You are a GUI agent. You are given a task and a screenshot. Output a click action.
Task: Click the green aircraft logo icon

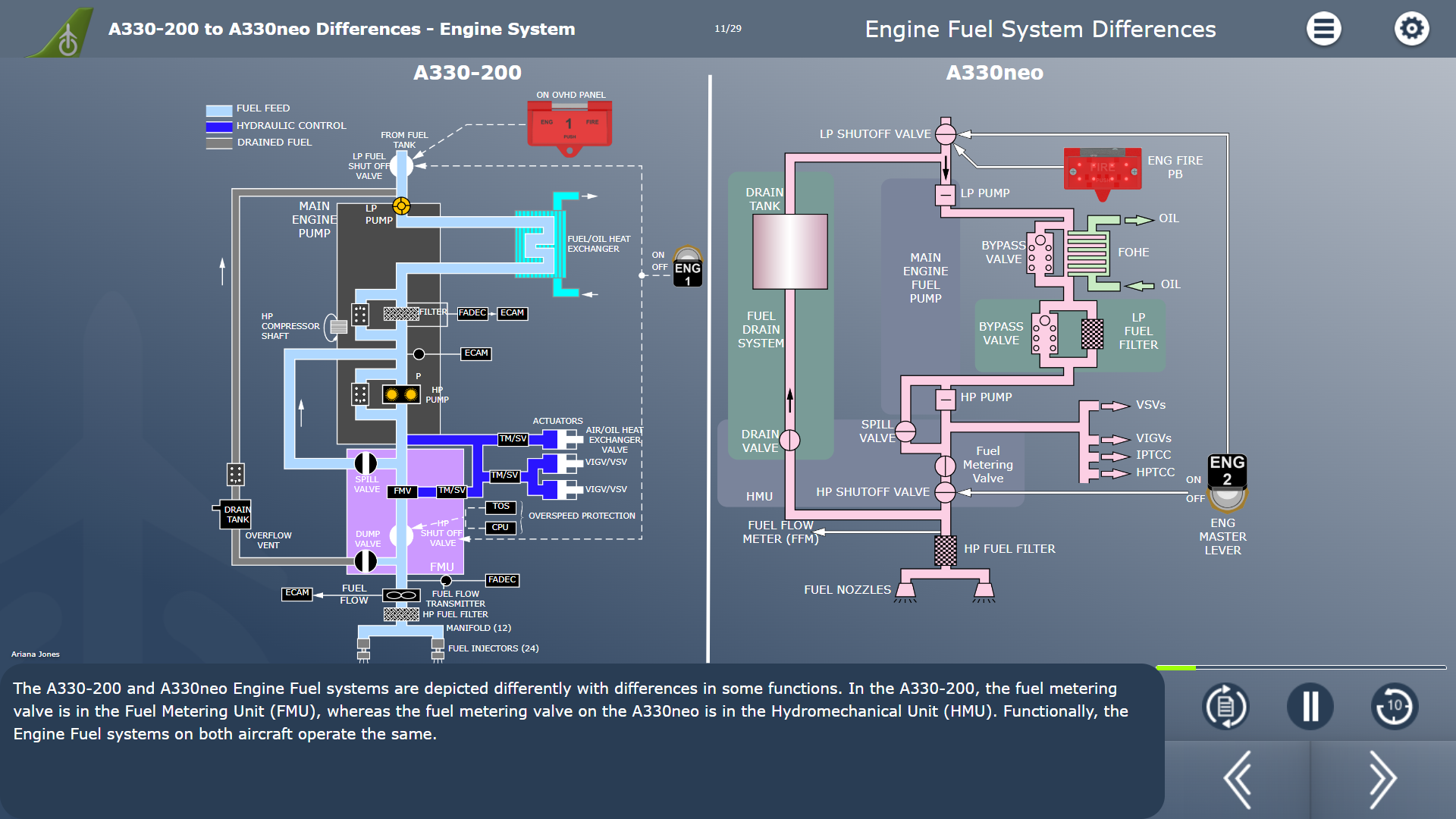click(62, 32)
